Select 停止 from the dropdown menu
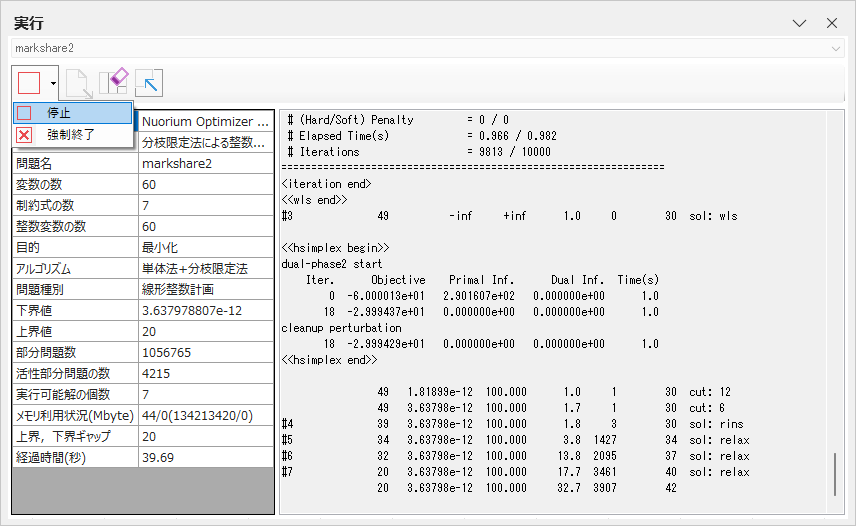Image resolution: width=856 pixels, height=526 pixels. point(73,113)
